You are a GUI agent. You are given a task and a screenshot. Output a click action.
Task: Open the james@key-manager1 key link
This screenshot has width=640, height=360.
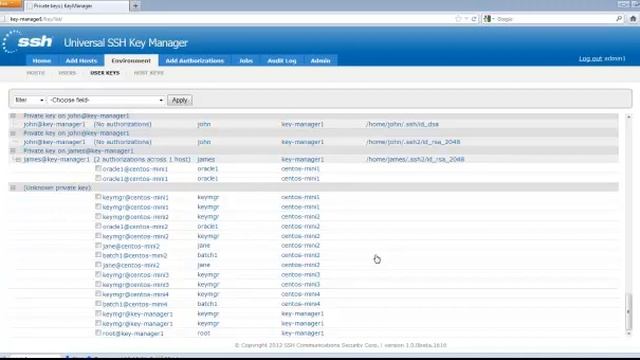(56, 159)
